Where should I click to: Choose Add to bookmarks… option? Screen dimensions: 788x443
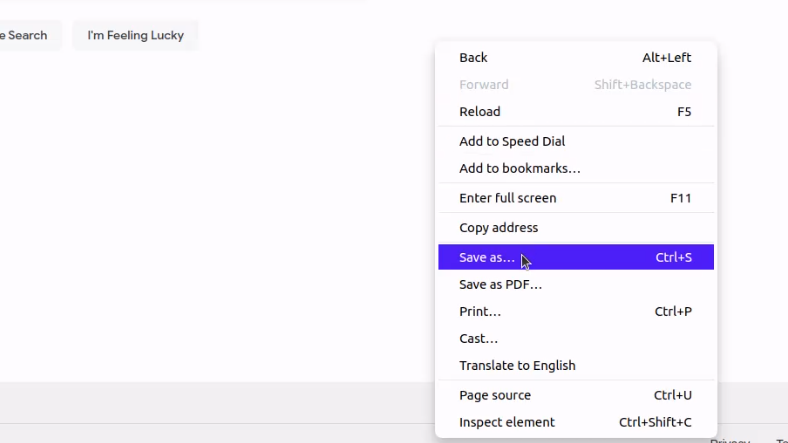[519, 169]
